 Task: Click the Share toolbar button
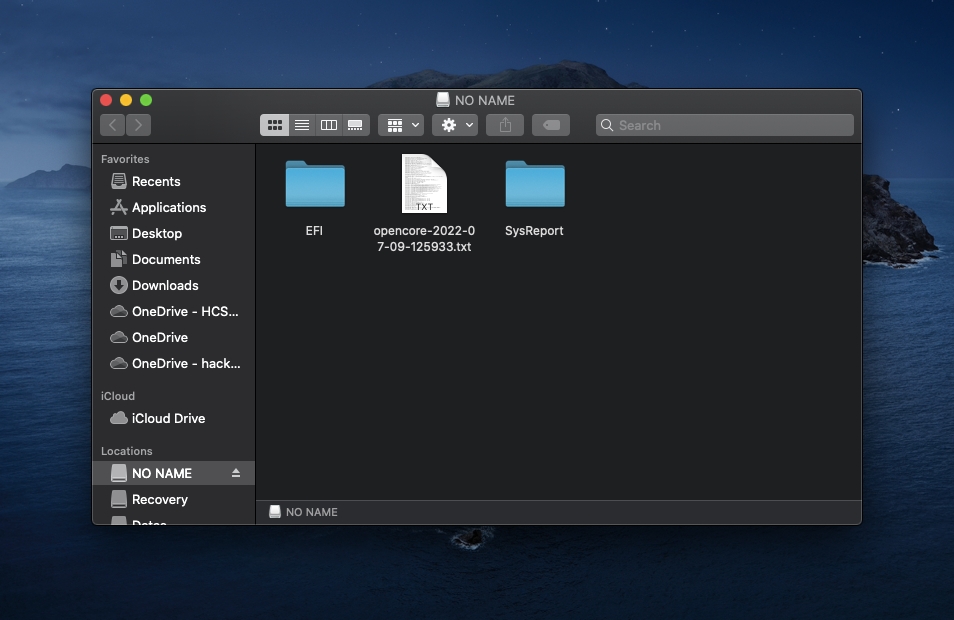coord(505,125)
